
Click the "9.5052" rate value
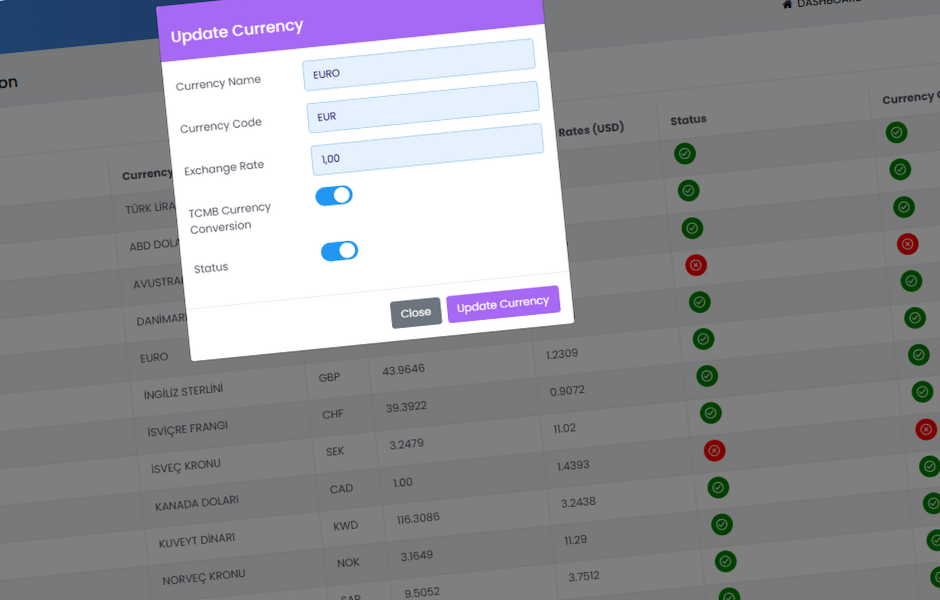pyautogui.click(x=422, y=593)
